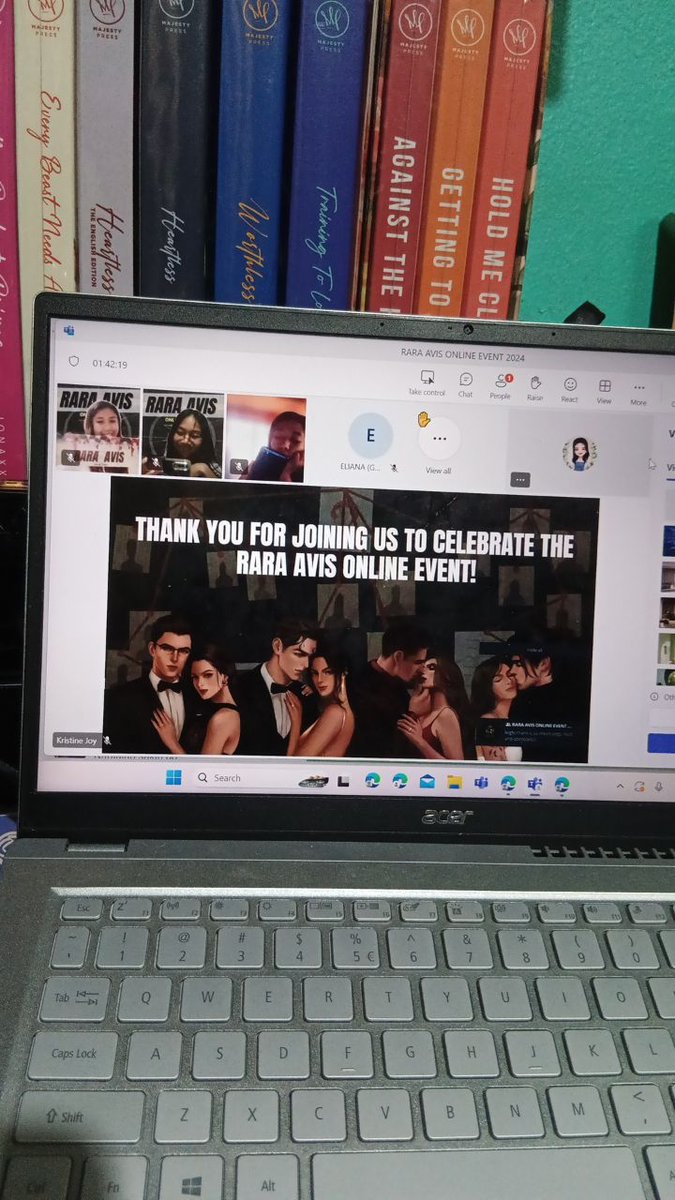Viewport: 675px width, 1200px height.
Task: Open the Mail app from taskbar
Action: point(427,781)
